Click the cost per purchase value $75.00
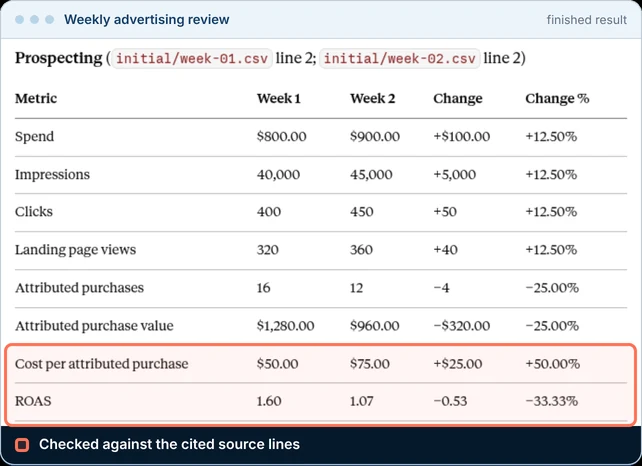Image resolution: width=642 pixels, height=466 pixels. pyautogui.click(x=370, y=364)
